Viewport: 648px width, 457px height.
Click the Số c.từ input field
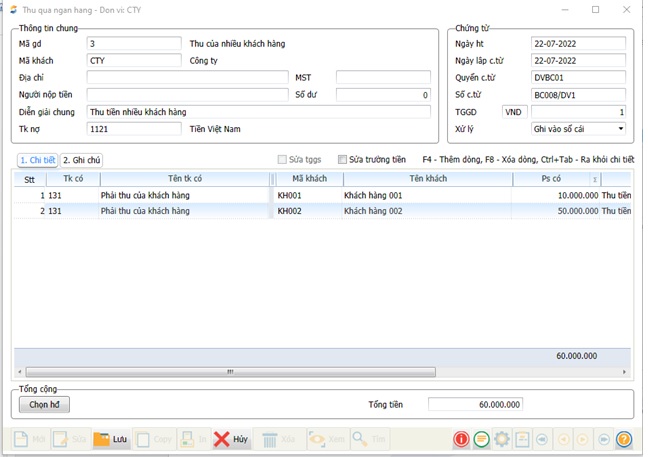click(578, 95)
